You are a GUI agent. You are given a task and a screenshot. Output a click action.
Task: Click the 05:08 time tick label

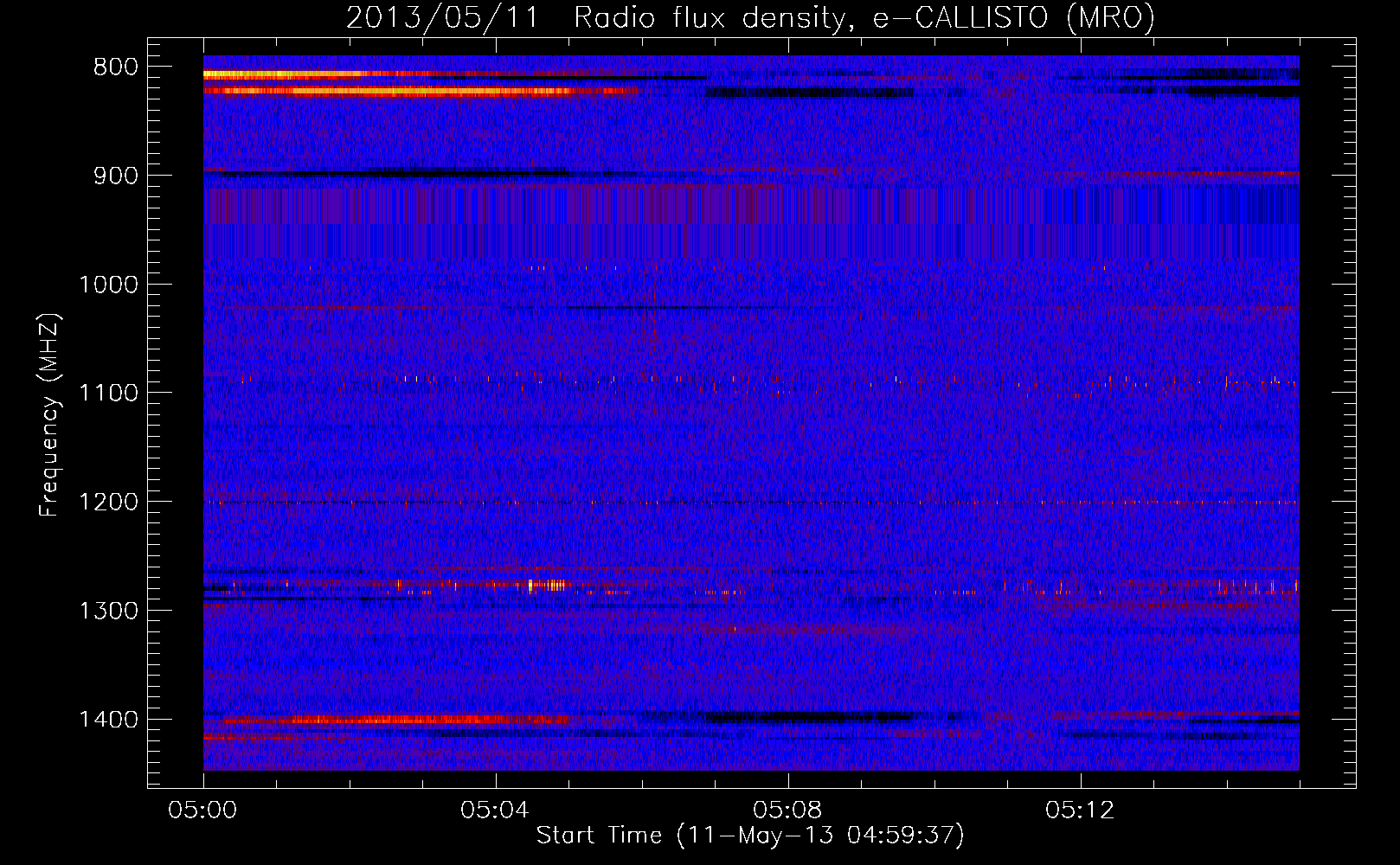[787, 811]
